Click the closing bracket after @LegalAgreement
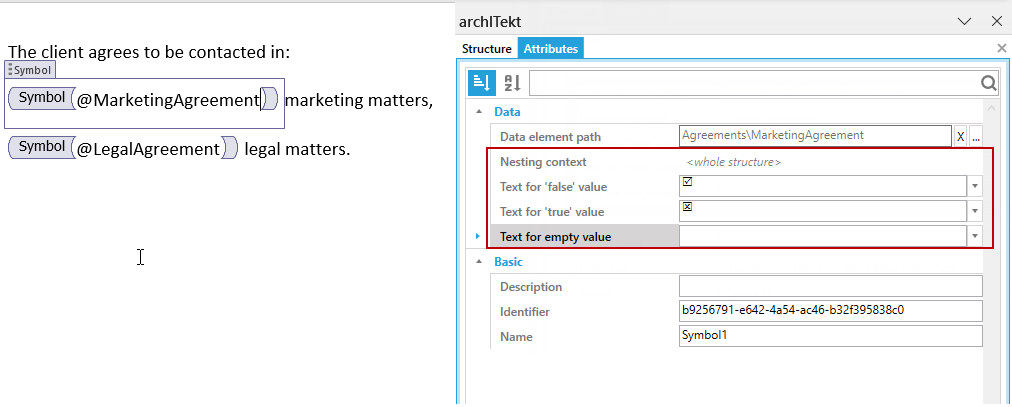Image resolution: width=1012 pixels, height=407 pixels. point(230,148)
